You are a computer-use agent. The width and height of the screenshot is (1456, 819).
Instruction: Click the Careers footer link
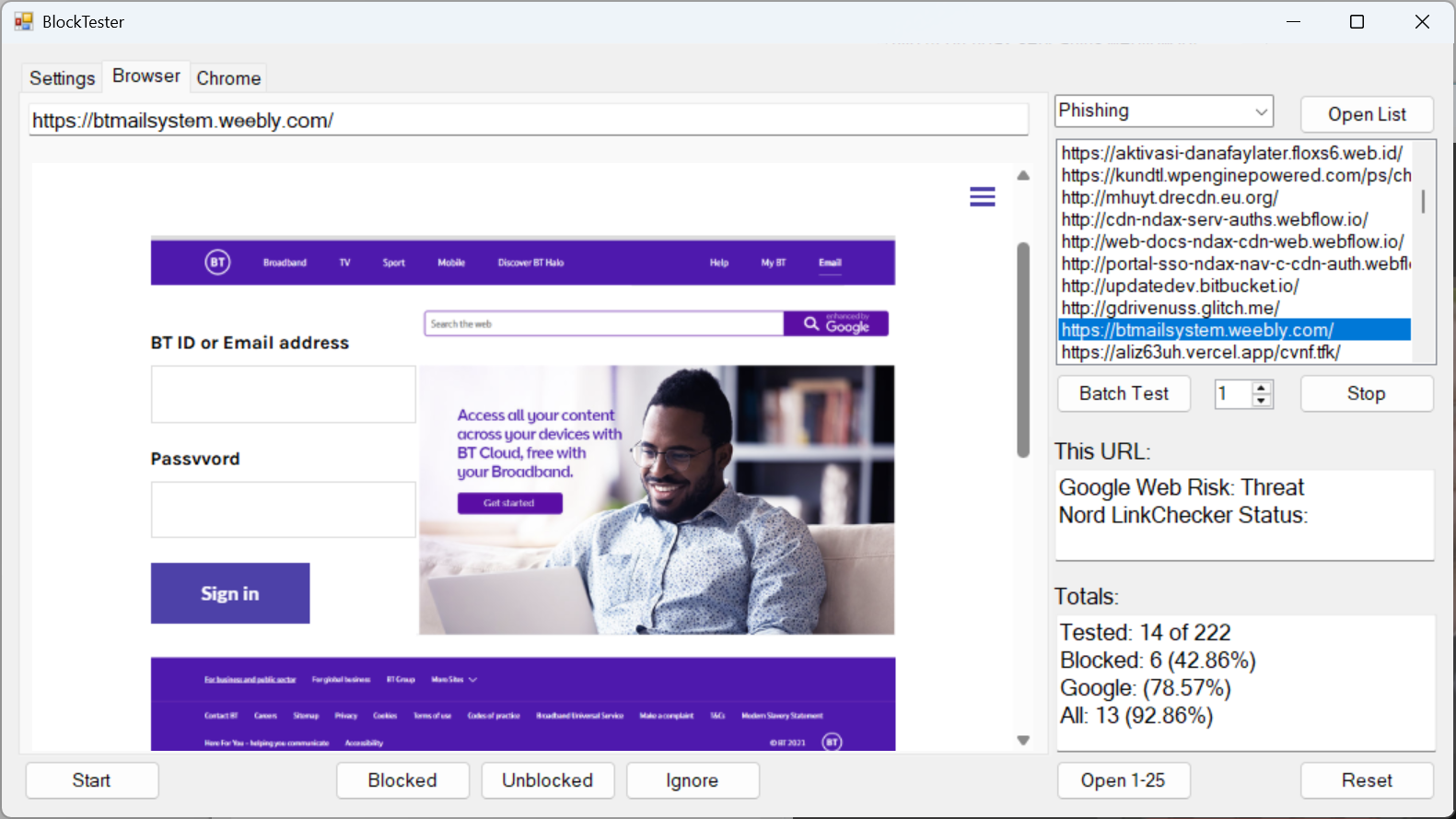click(x=265, y=716)
